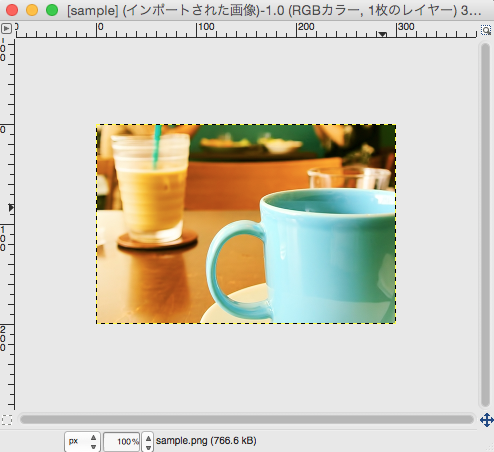Viewport: 494px width, 452px height.
Task: Toggle zoom image when window resizes
Action: (486, 30)
